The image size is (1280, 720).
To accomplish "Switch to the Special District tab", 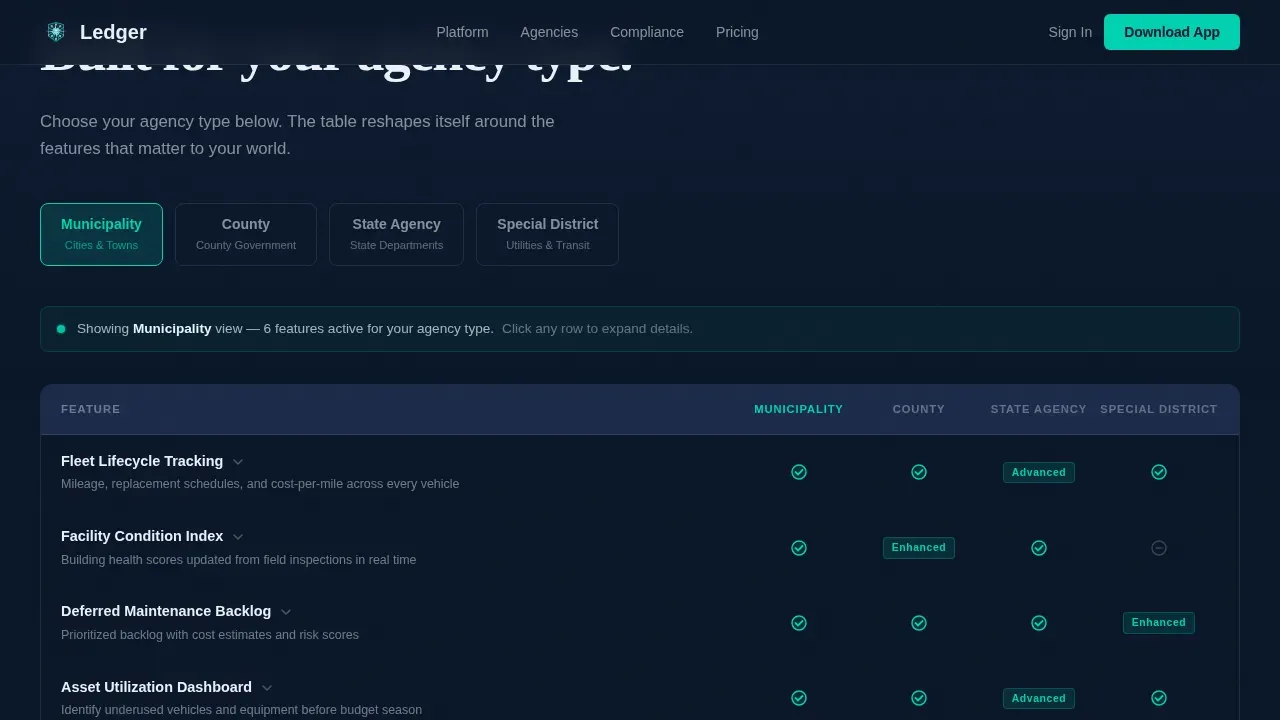I will tap(547, 234).
